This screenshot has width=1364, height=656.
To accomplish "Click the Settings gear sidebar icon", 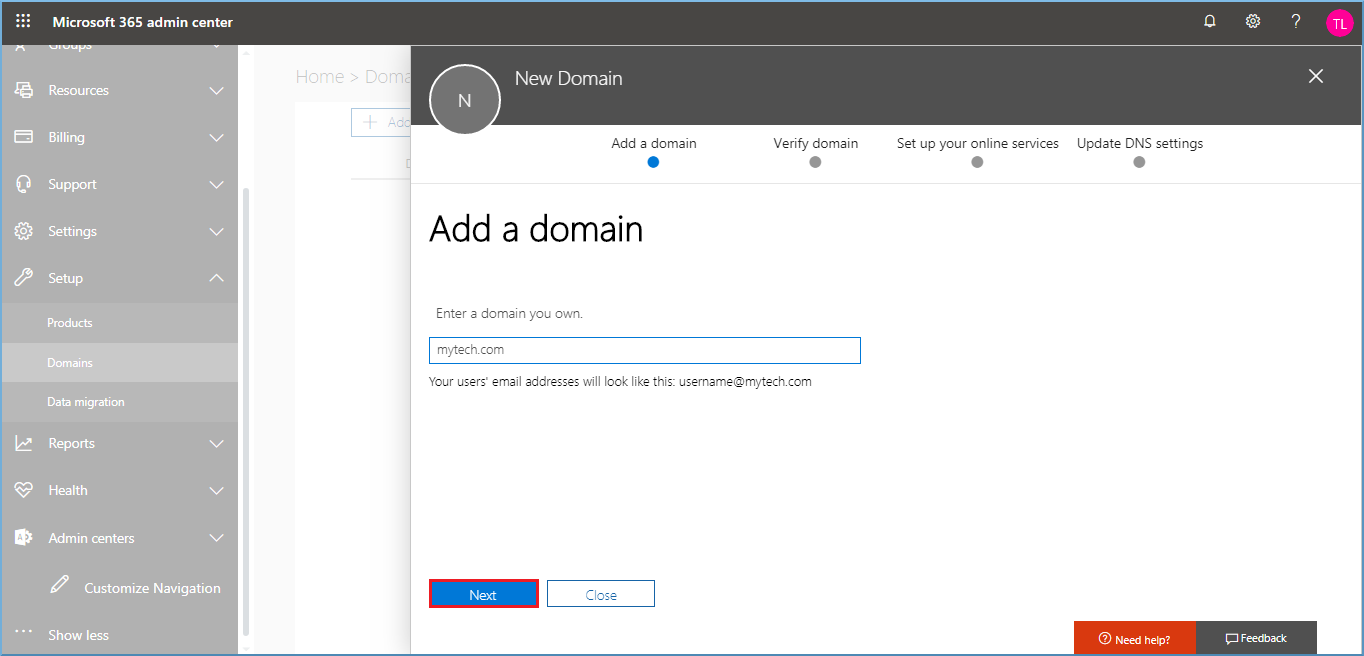I will click(x=24, y=231).
